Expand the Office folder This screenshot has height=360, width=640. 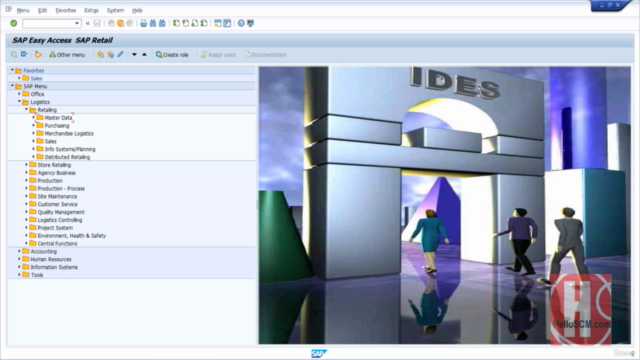point(19,94)
